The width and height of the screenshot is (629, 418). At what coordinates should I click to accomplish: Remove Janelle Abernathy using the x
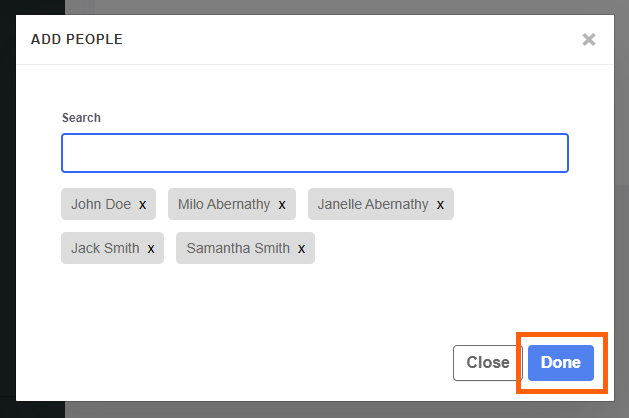pyautogui.click(x=440, y=205)
